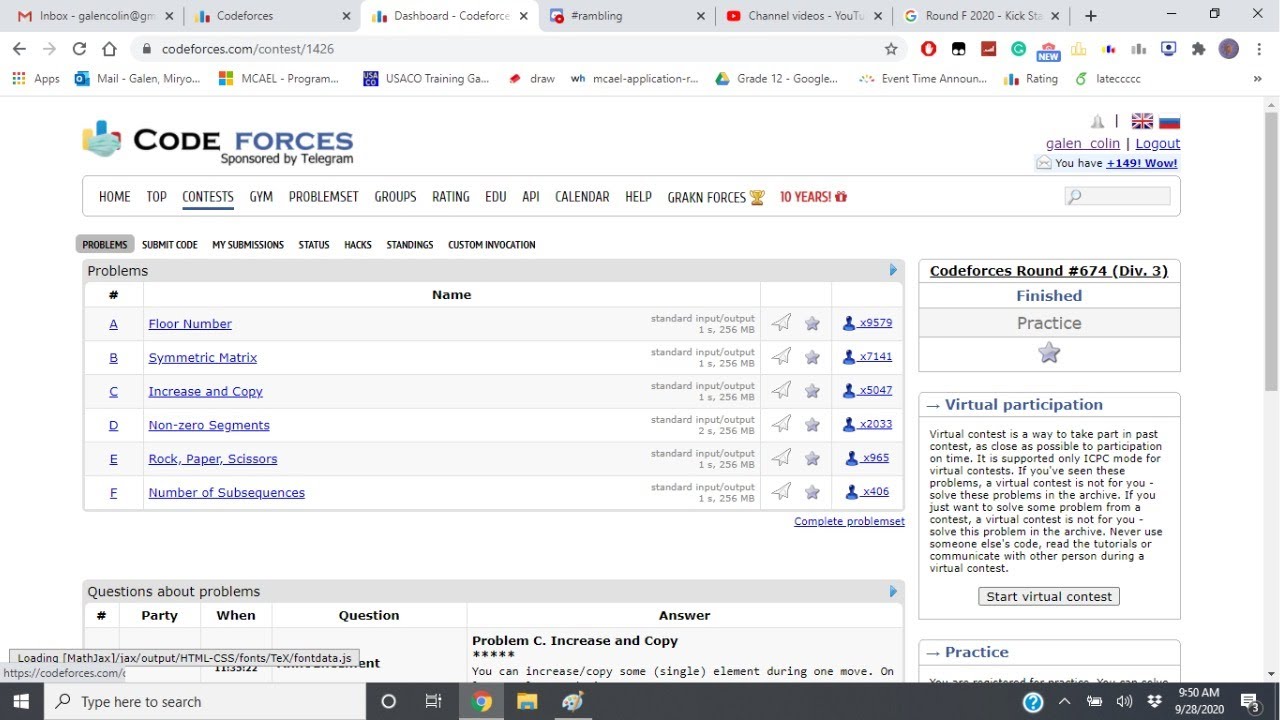Toggle the contest favorite star under Practice

point(1049,352)
